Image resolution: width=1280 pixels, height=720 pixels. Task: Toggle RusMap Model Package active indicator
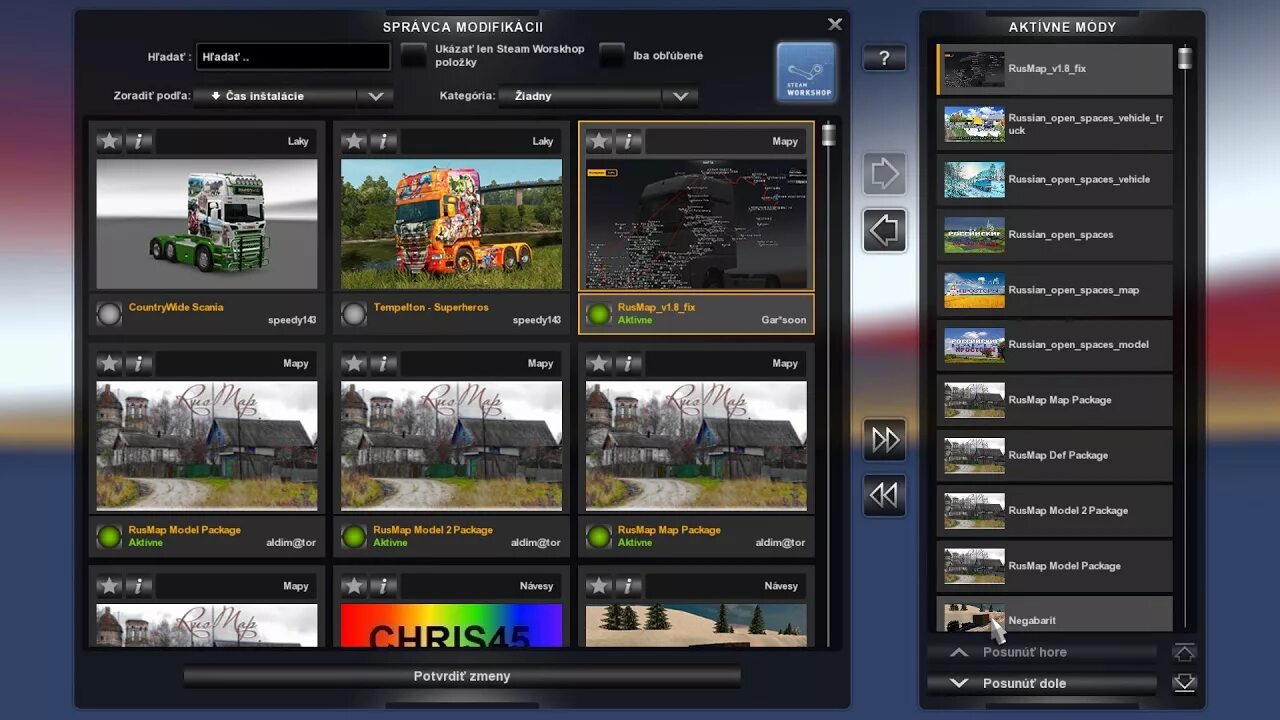click(109, 537)
